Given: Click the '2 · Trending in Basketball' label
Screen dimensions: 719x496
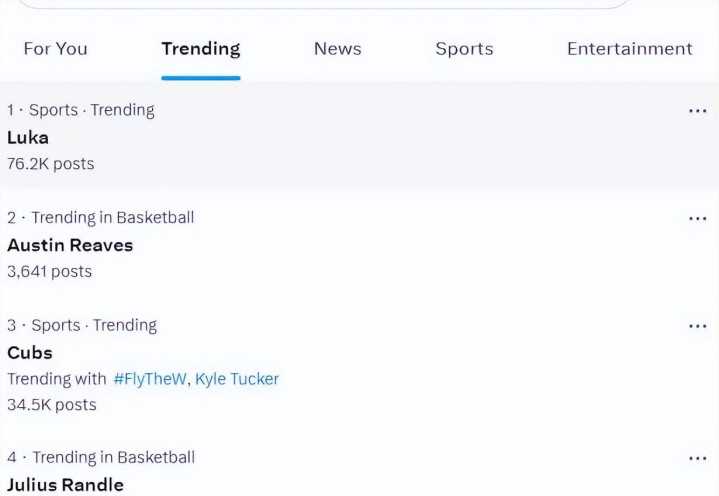Looking at the screenshot, I should [x=101, y=218].
